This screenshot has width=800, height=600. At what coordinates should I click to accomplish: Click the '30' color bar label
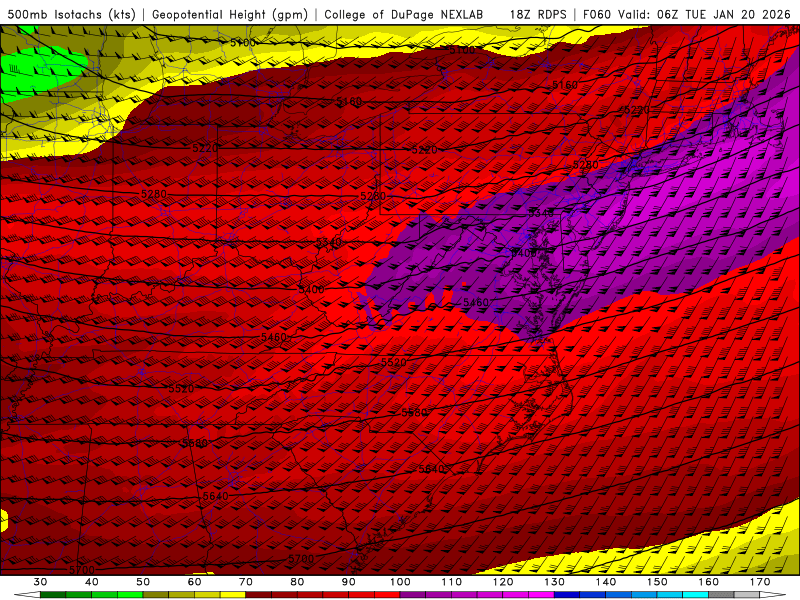[x=40, y=582]
